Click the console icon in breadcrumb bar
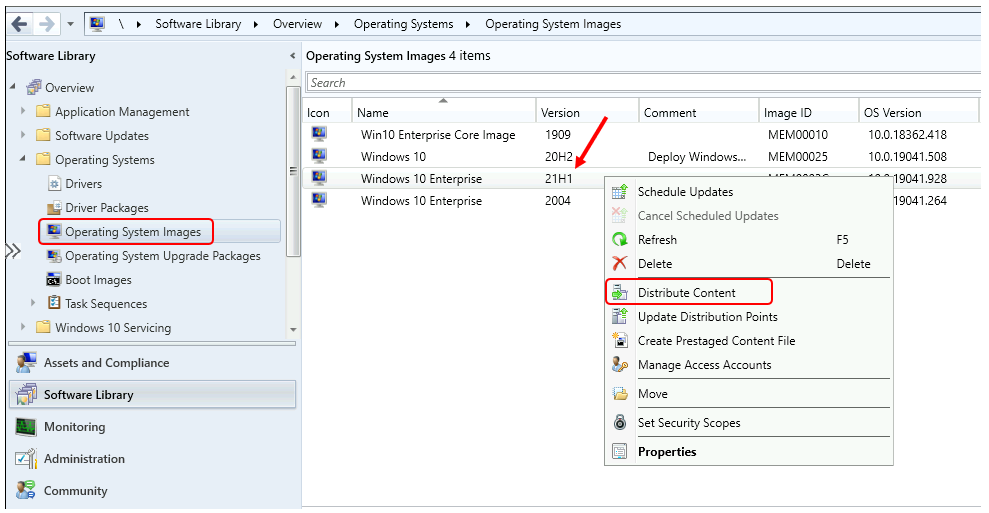This screenshot has width=989, height=513. click(97, 24)
